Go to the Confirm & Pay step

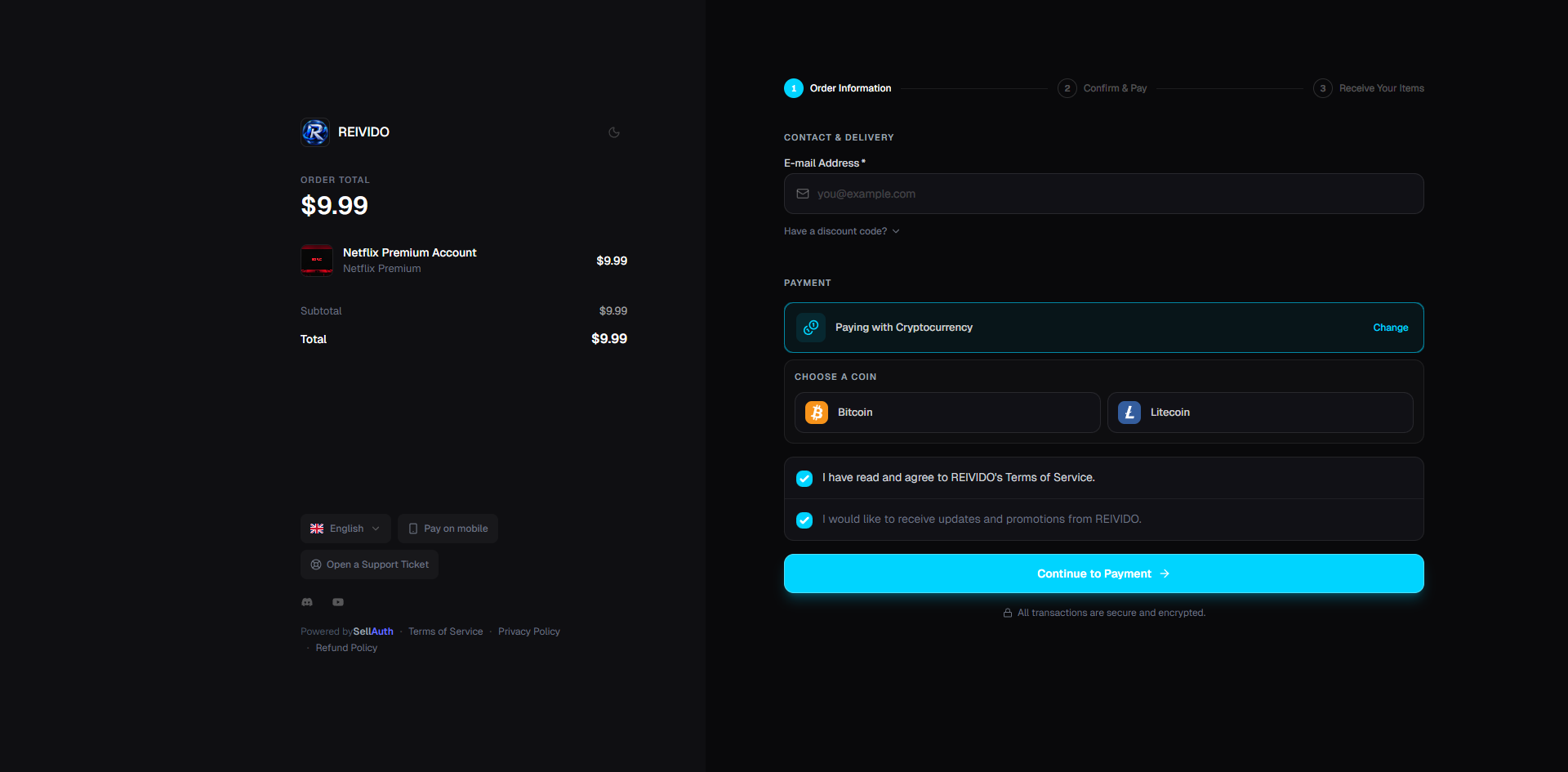(x=1102, y=88)
